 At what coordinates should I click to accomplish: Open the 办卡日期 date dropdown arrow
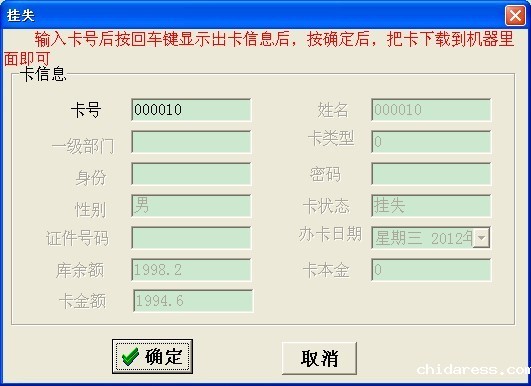click(x=481, y=238)
